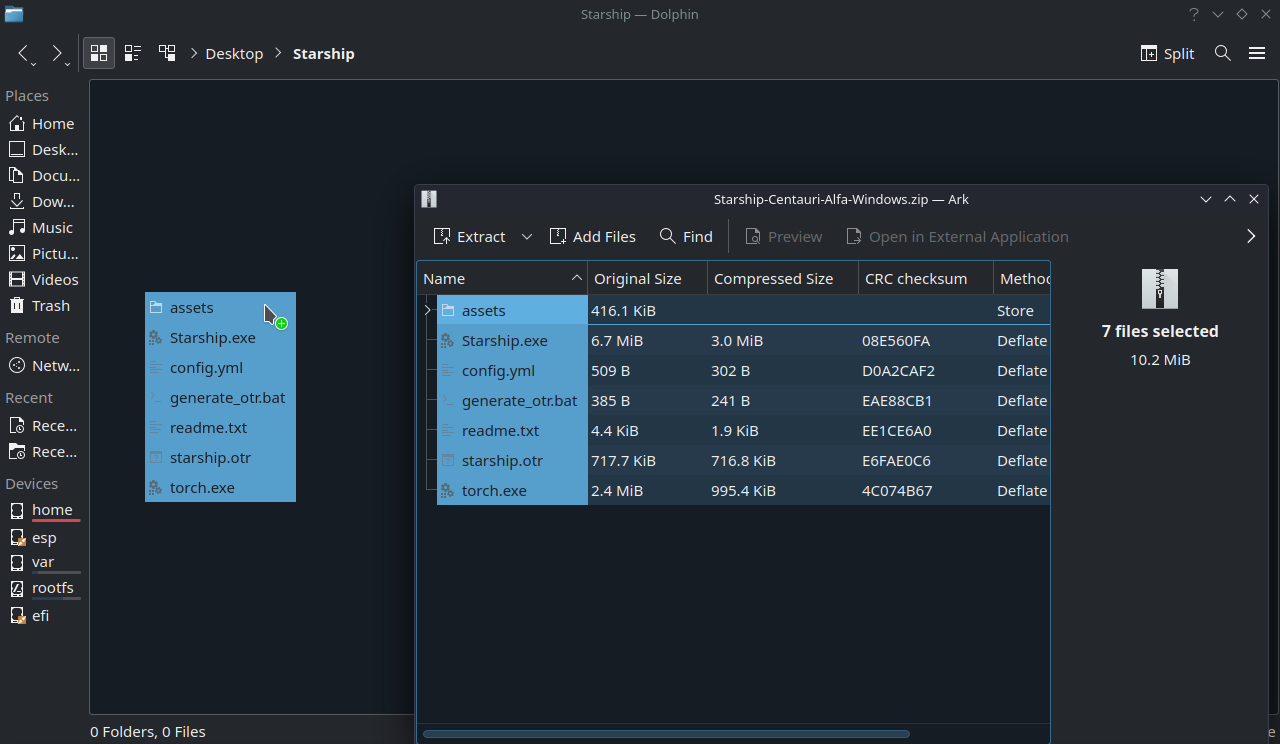Toggle Split view in Dolphin
The height and width of the screenshot is (744, 1280).
click(1167, 53)
